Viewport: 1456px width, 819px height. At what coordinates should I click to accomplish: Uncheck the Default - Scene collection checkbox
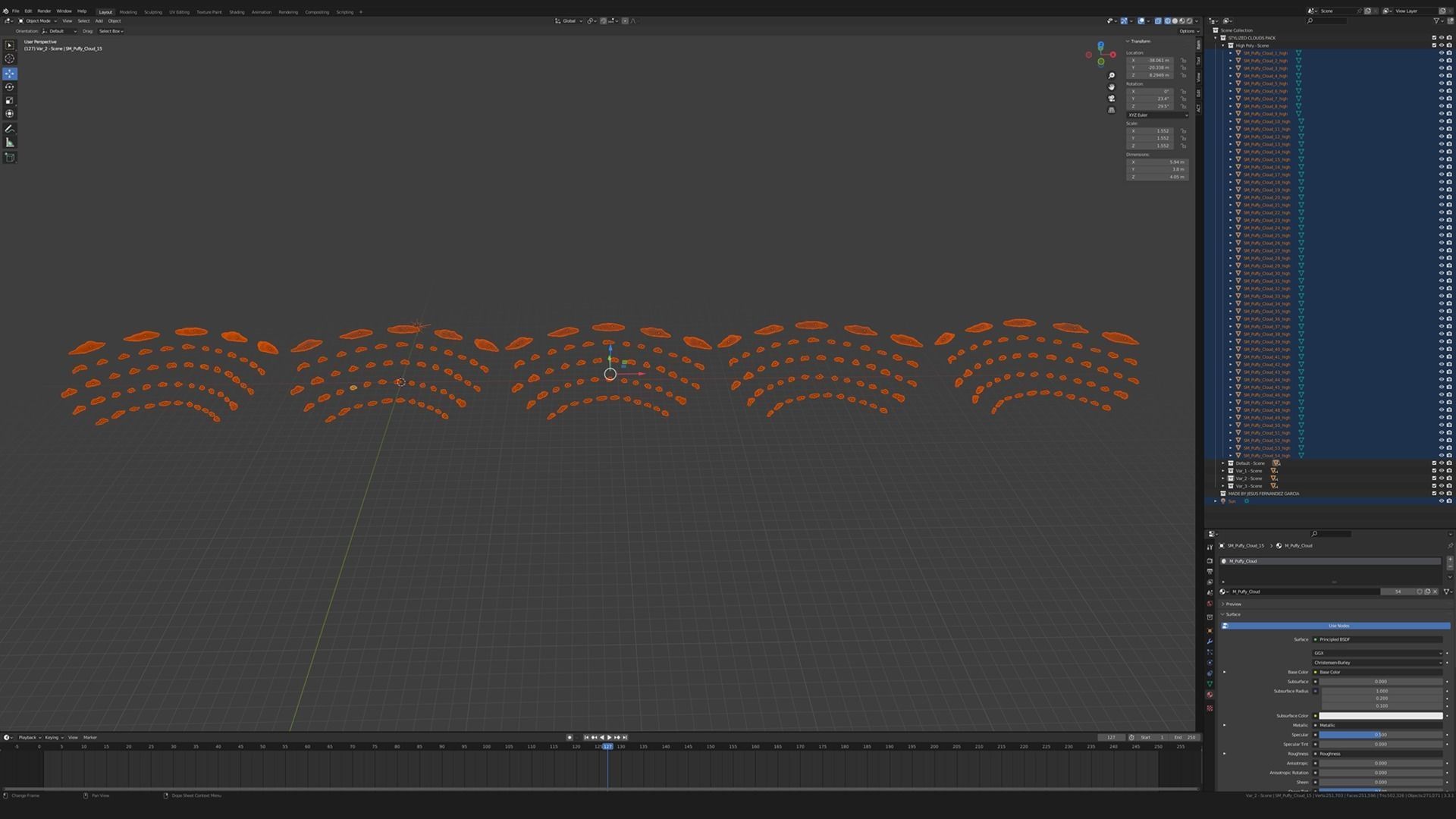click(x=1434, y=463)
